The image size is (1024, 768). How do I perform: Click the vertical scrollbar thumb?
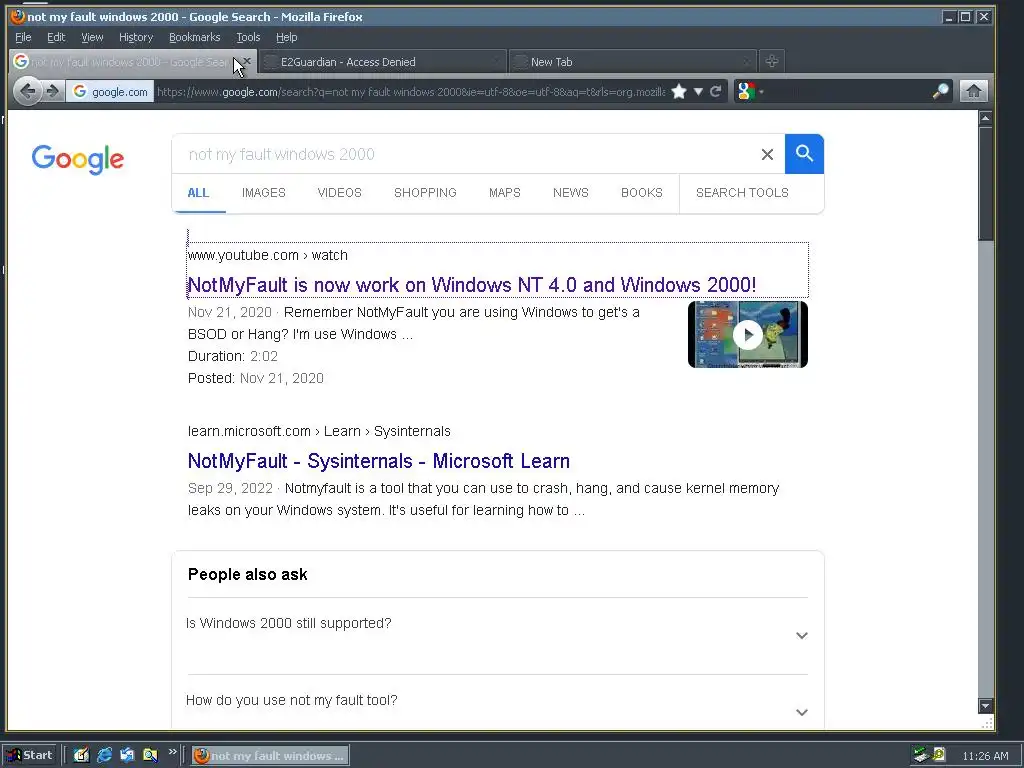pyautogui.click(x=985, y=184)
